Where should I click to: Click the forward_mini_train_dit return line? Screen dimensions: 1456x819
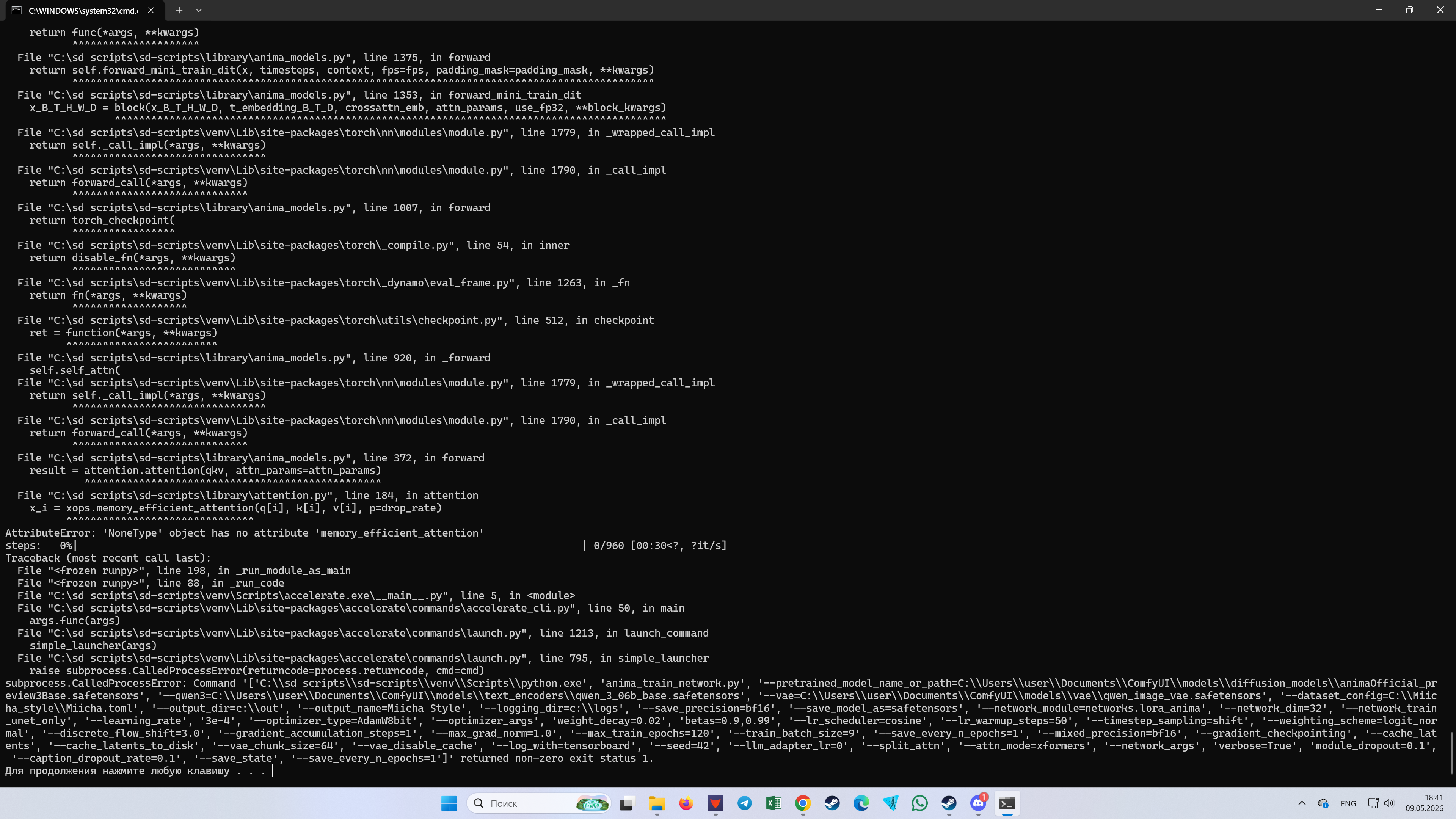pyautogui.click(x=341, y=70)
